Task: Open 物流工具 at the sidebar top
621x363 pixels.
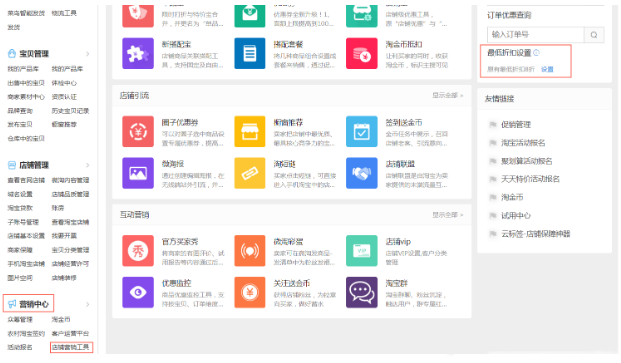Action: 64,13
